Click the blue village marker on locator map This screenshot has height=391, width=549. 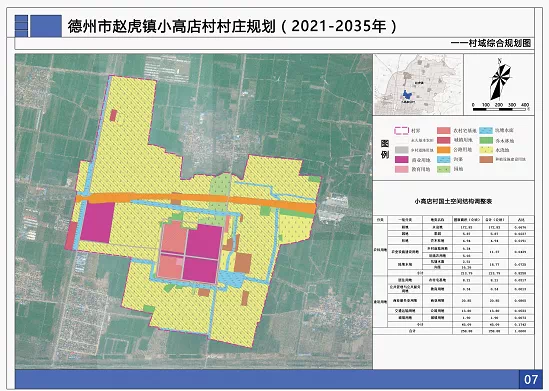pos(407,95)
